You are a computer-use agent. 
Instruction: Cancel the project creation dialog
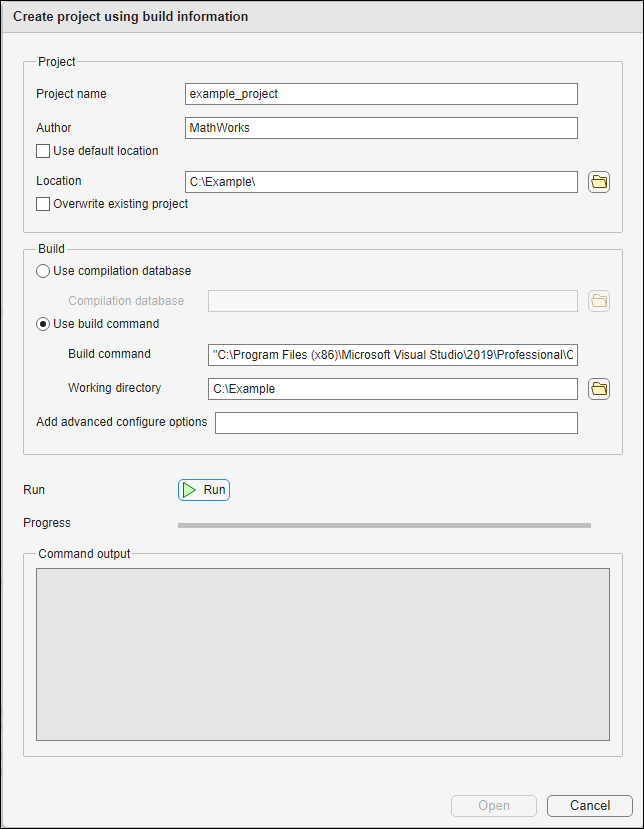589,806
